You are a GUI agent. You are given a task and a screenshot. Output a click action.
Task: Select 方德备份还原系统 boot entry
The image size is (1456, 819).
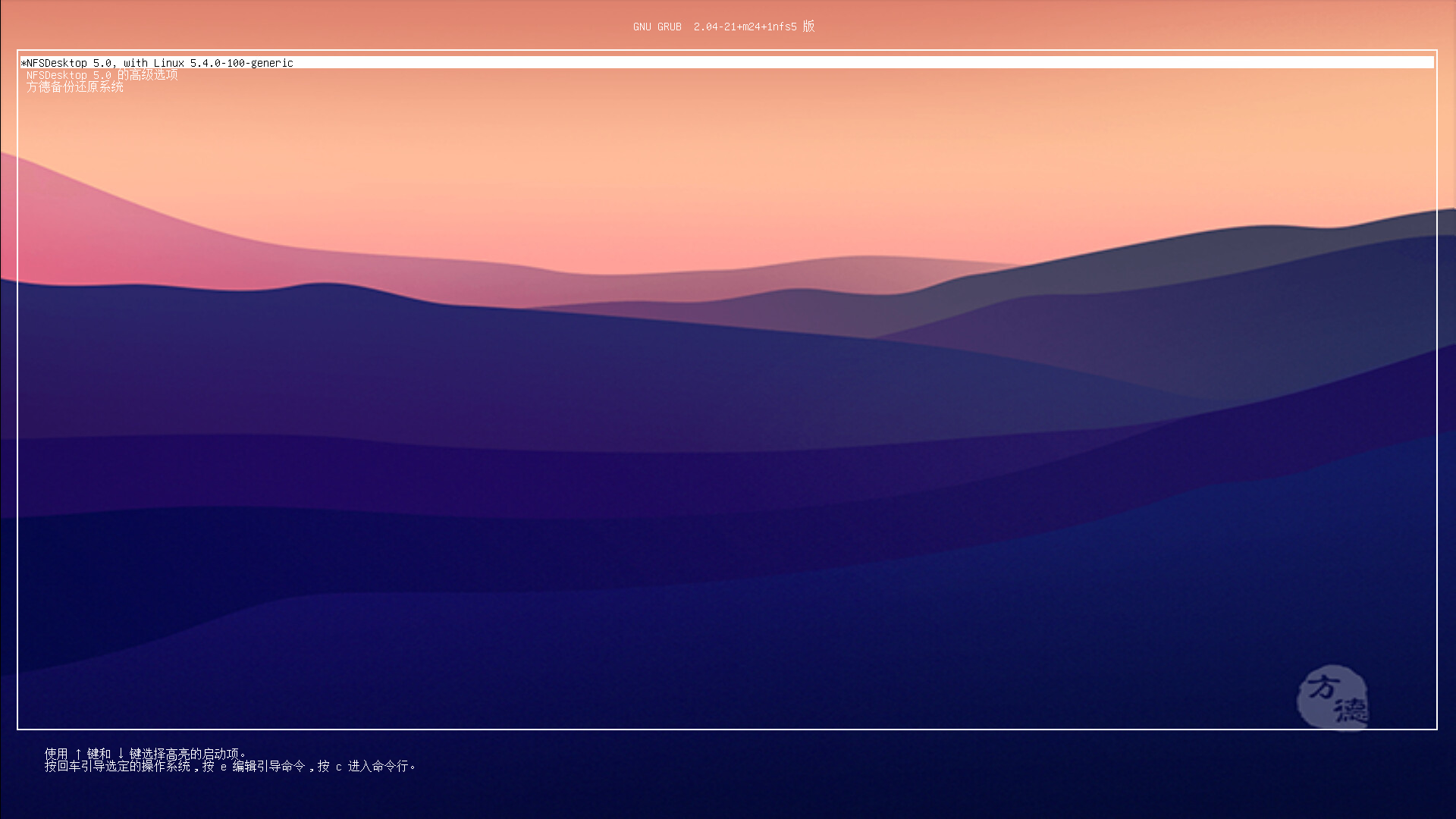coord(75,87)
